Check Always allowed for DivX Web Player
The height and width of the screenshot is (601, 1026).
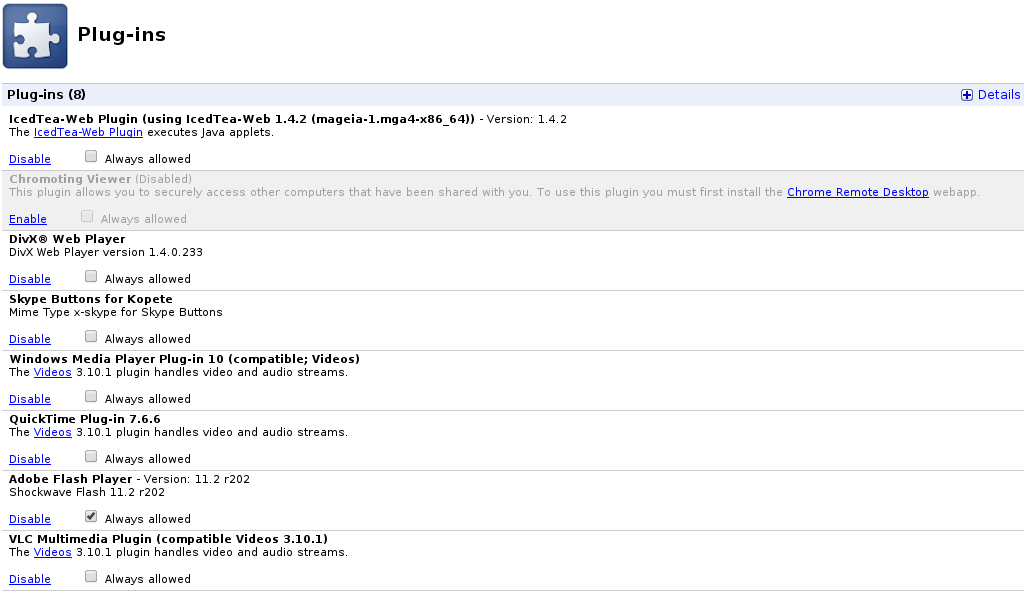(x=91, y=276)
